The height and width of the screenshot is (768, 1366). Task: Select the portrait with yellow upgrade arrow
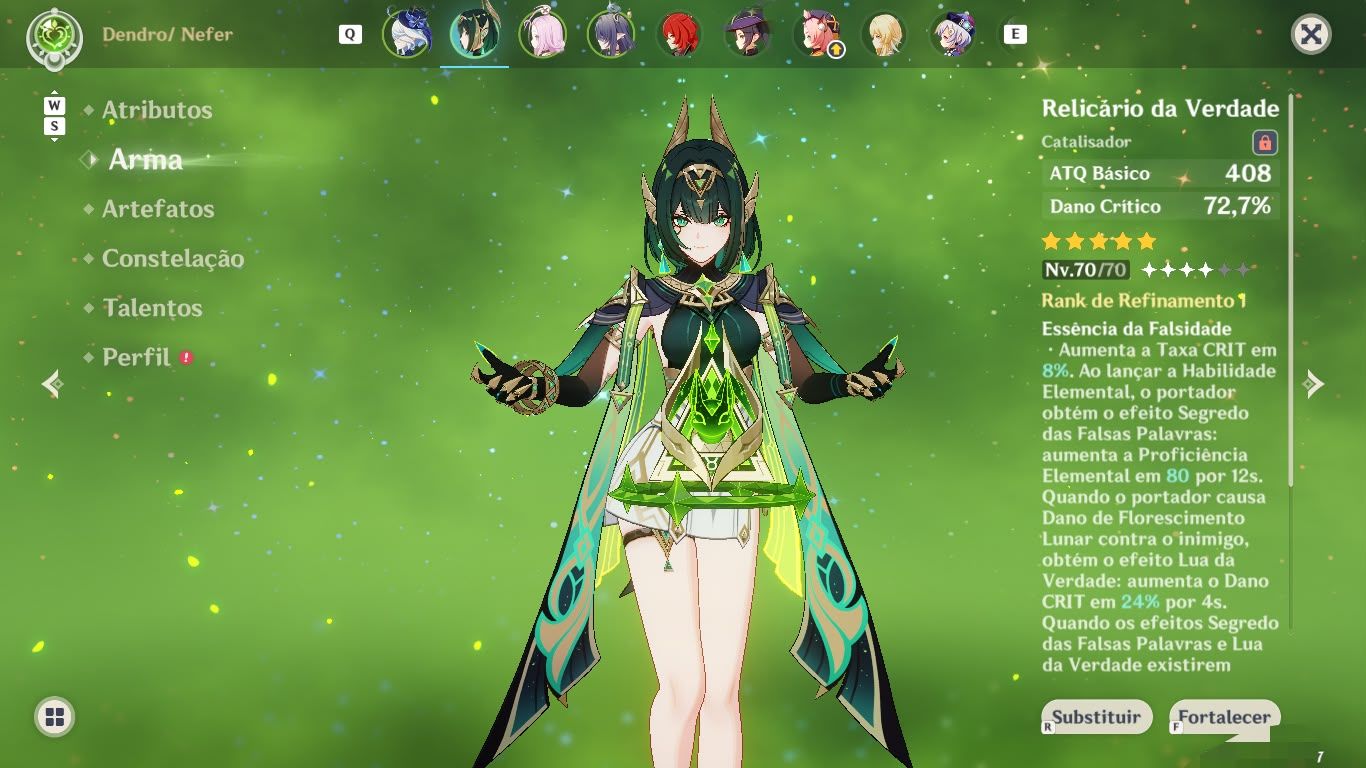(818, 34)
